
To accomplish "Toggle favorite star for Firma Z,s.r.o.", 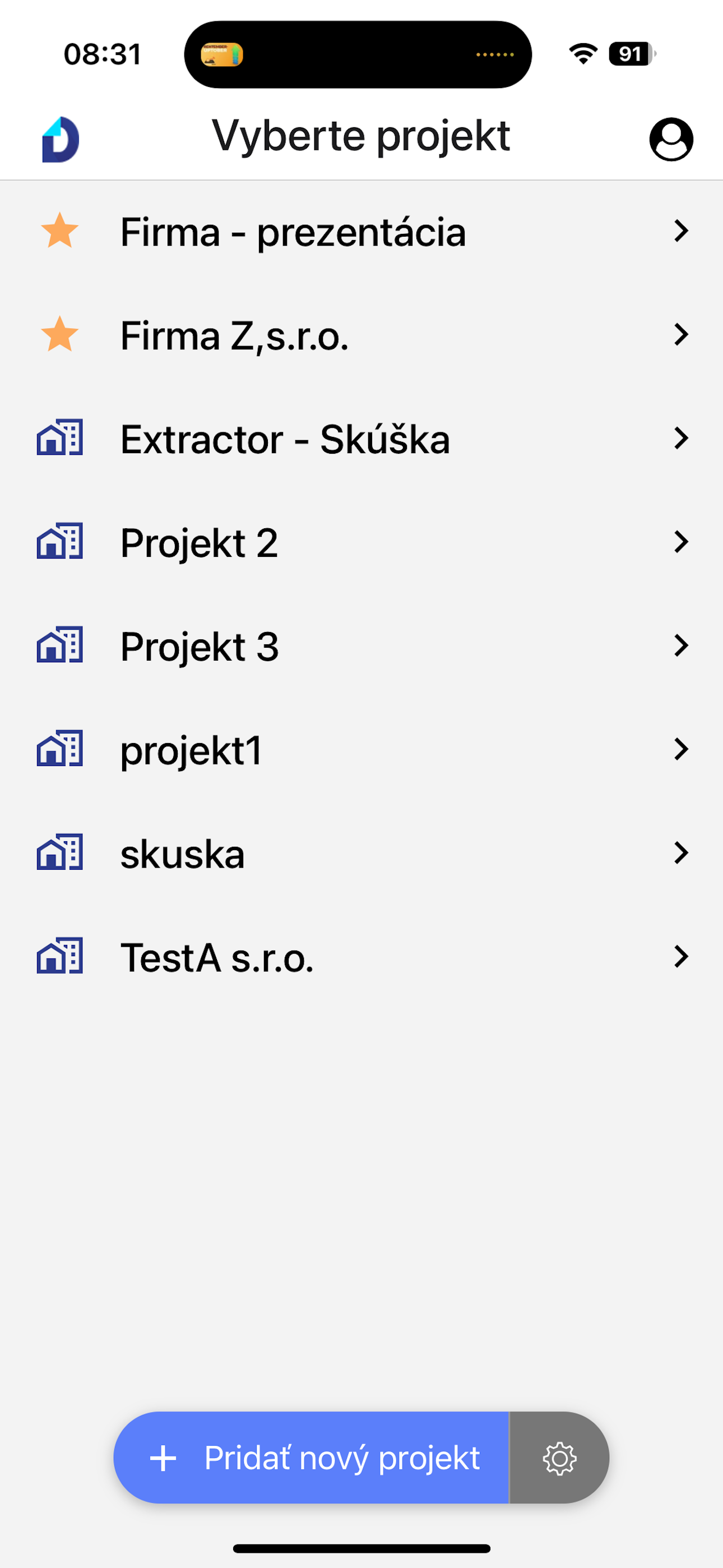I will point(59,334).
